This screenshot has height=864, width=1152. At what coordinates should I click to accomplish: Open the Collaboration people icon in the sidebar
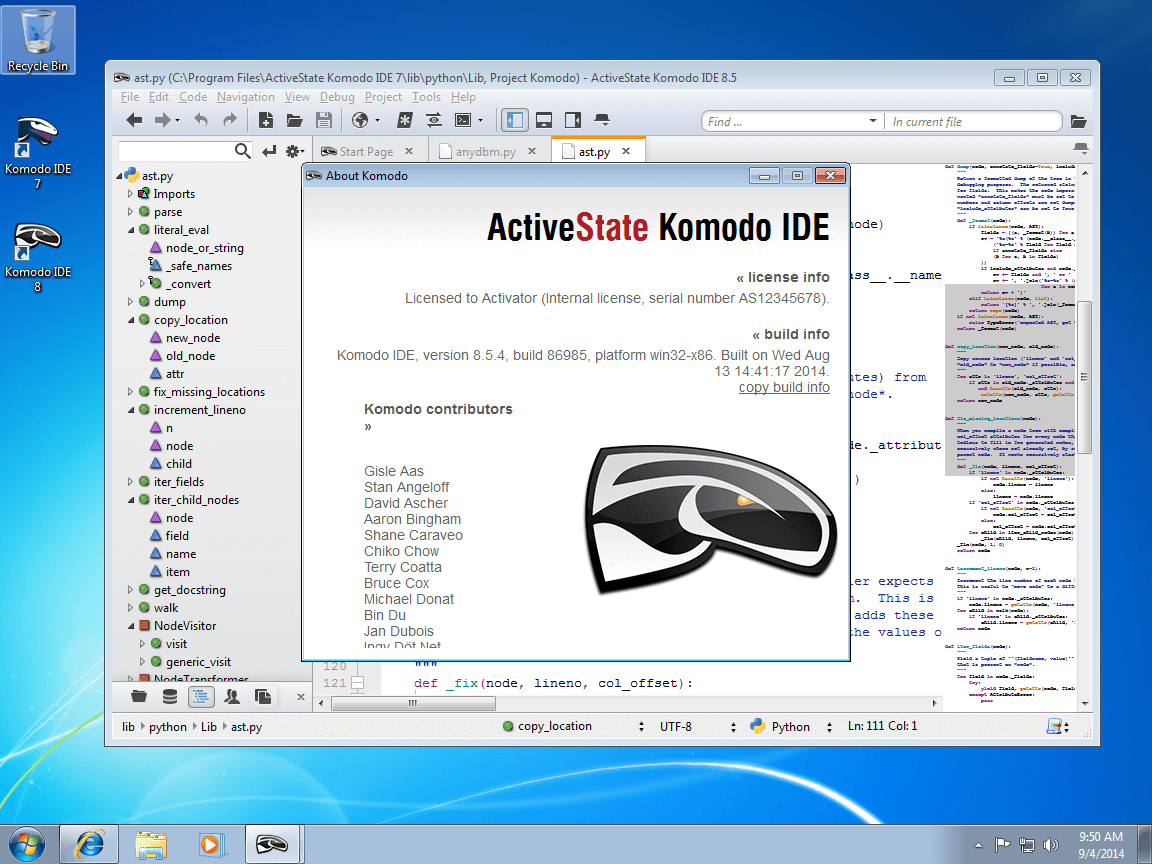click(232, 696)
